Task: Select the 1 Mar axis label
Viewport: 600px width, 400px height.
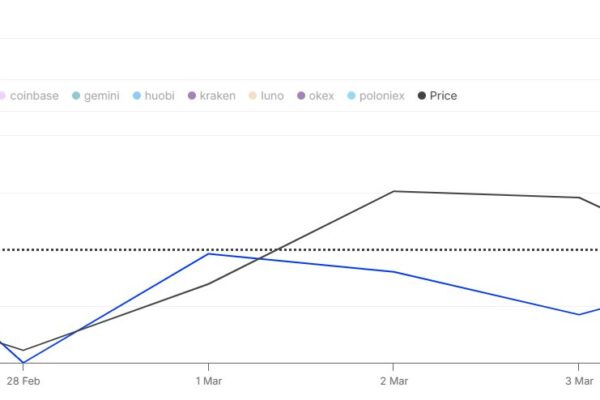Action: coord(209,381)
